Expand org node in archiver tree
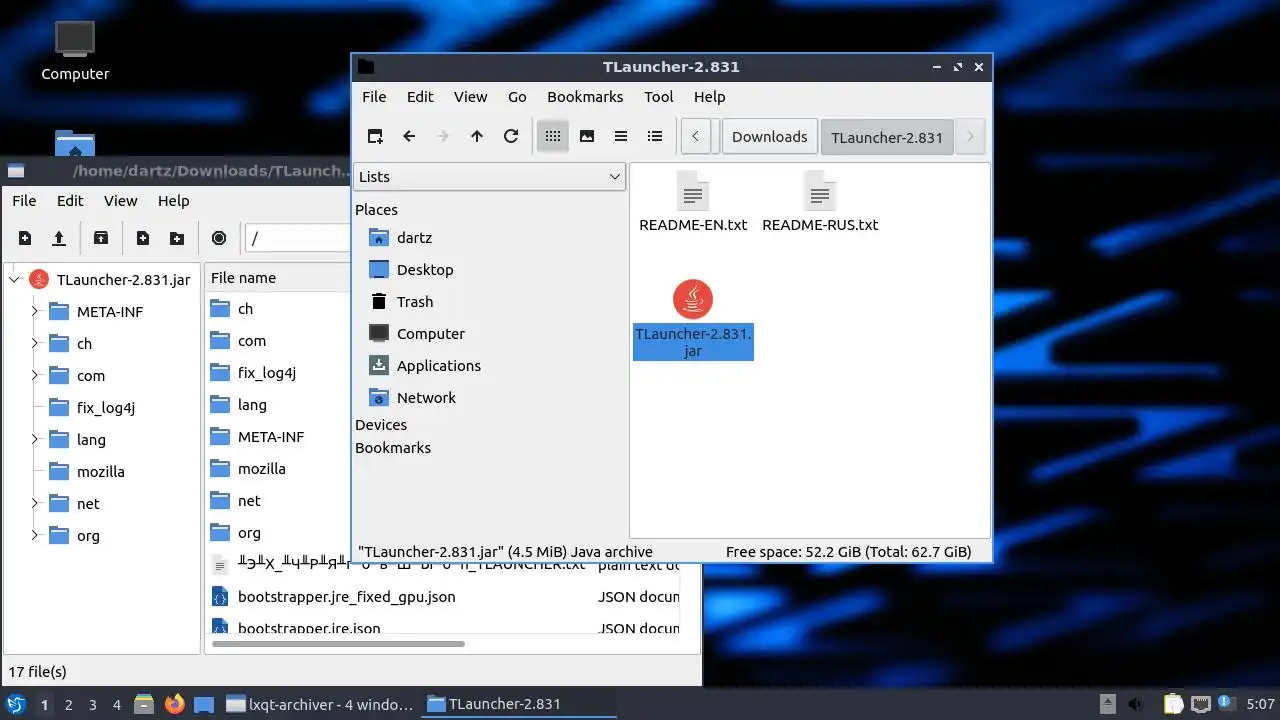 (x=34, y=536)
